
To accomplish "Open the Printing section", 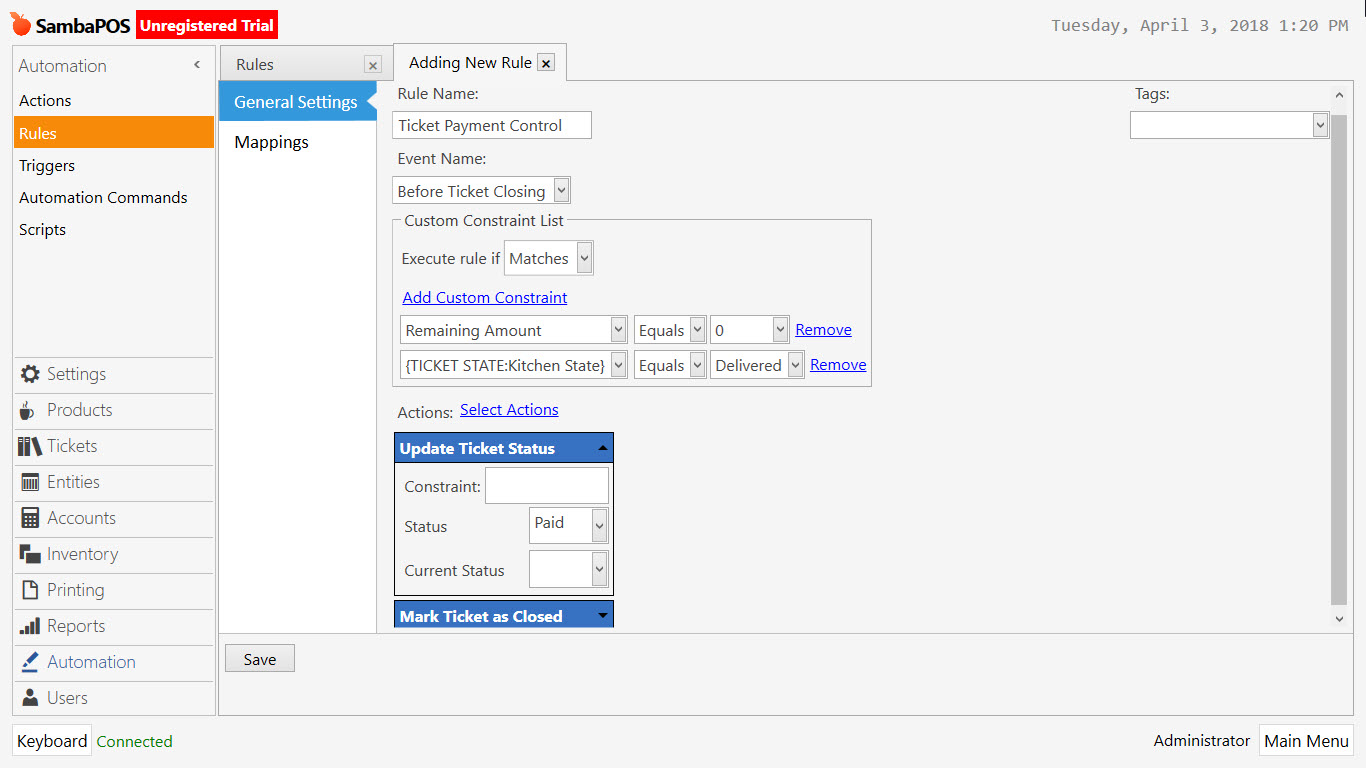I will tap(75, 591).
